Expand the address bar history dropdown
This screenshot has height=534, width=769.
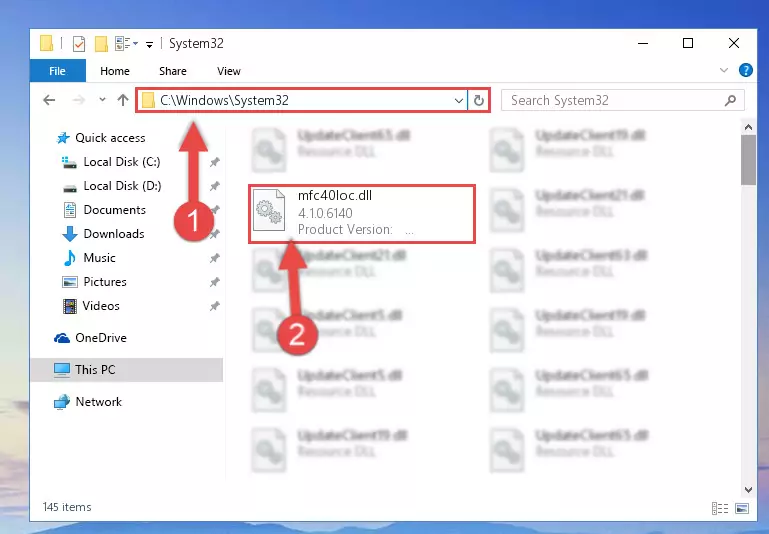pyautogui.click(x=459, y=101)
